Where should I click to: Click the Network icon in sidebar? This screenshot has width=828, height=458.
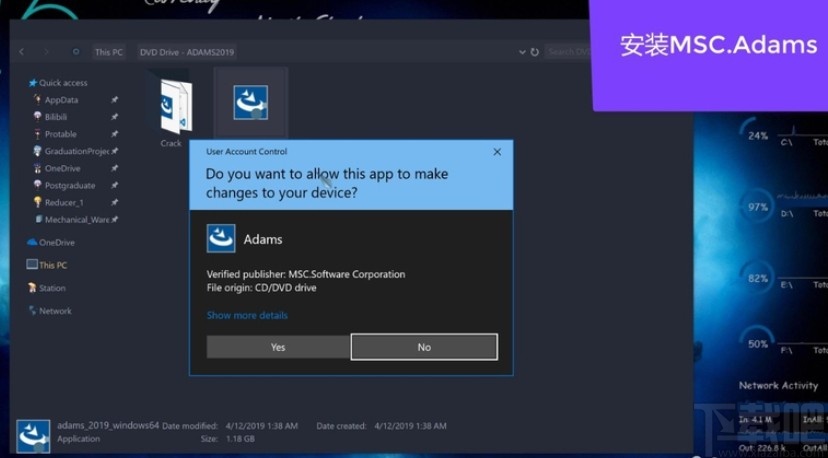point(32,310)
